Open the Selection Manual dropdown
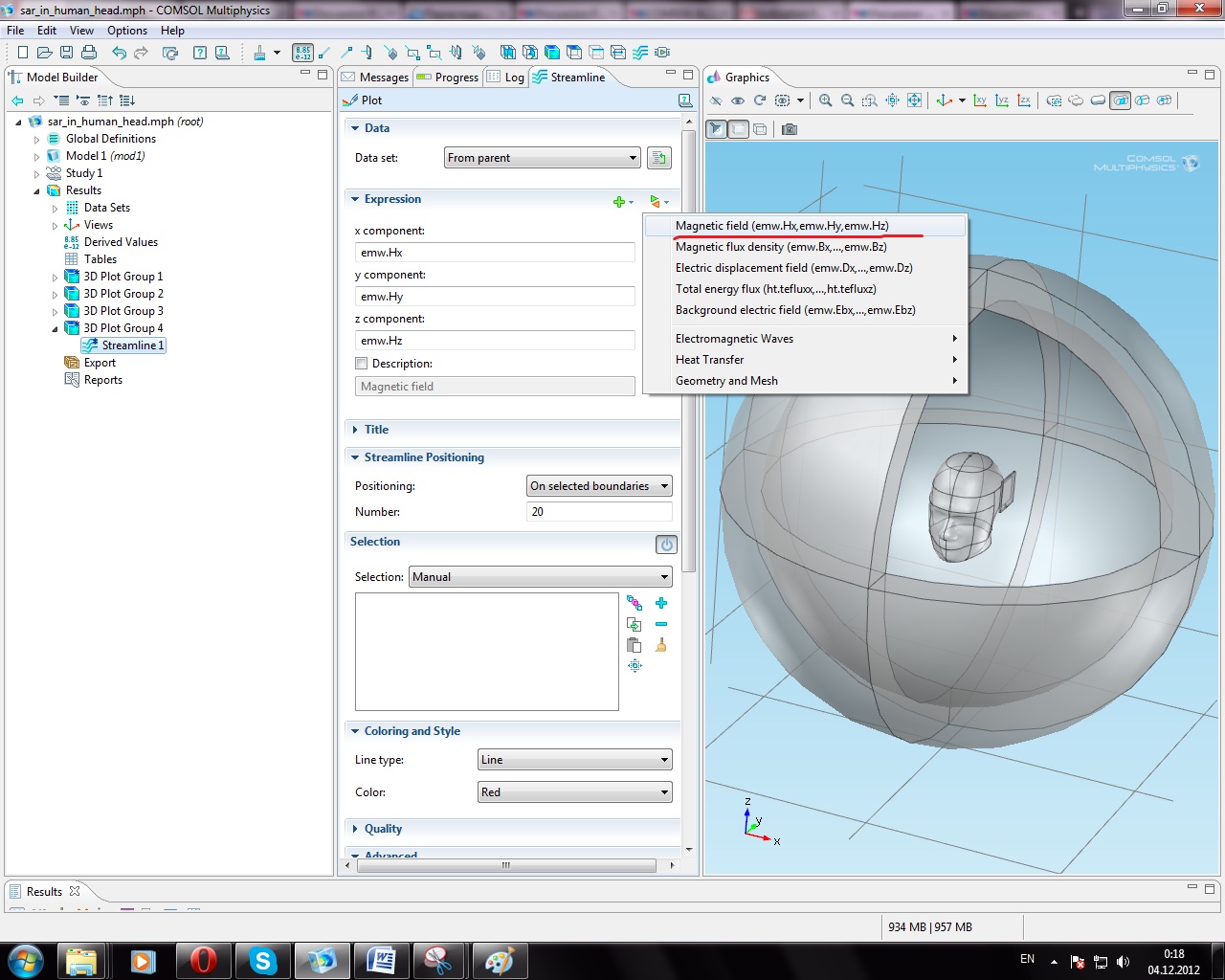 pos(541,577)
